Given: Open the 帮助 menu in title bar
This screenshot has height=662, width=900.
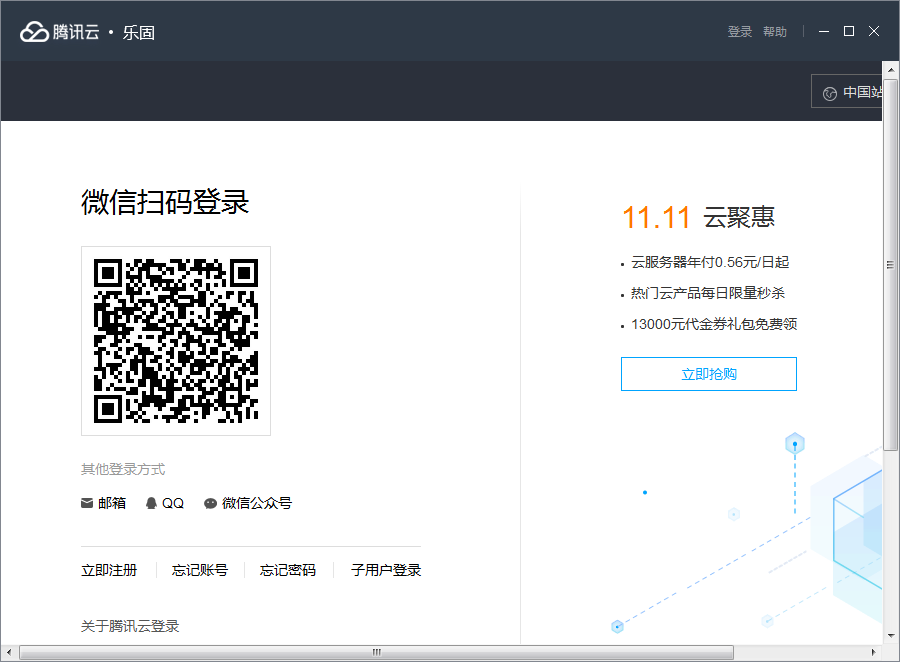Looking at the screenshot, I should click(775, 32).
